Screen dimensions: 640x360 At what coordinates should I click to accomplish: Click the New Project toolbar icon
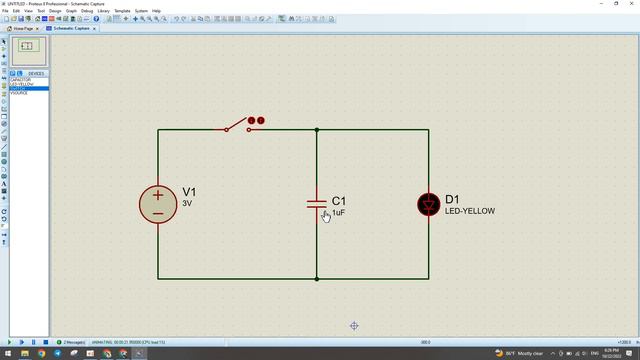point(6,19)
